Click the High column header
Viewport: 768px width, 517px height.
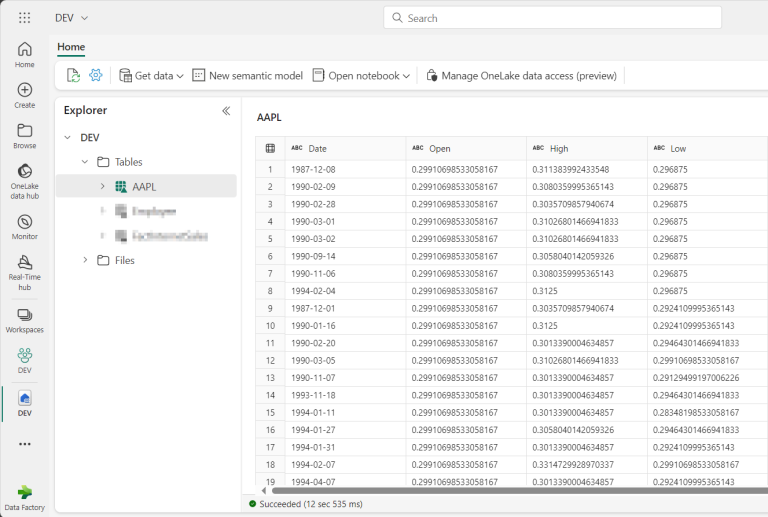tap(587, 148)
